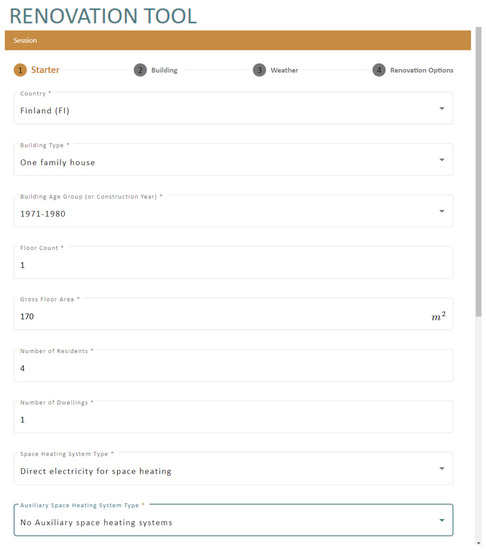Click the Floor Count input field
The image size is (486, 550).
pyautogui.click(x=233, y=263)
